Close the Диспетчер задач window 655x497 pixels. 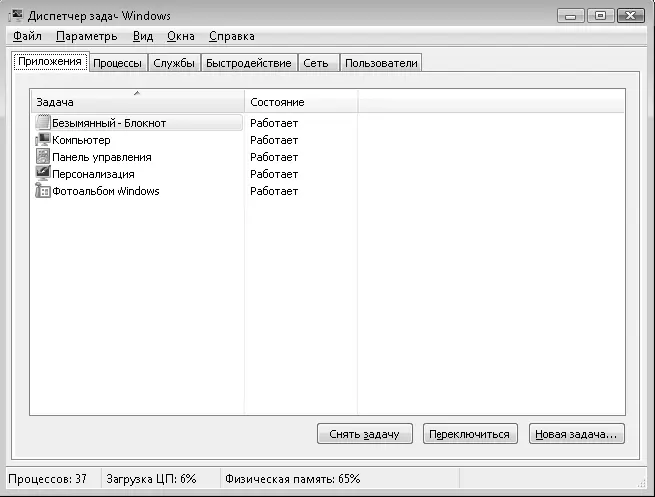[631, 16]
